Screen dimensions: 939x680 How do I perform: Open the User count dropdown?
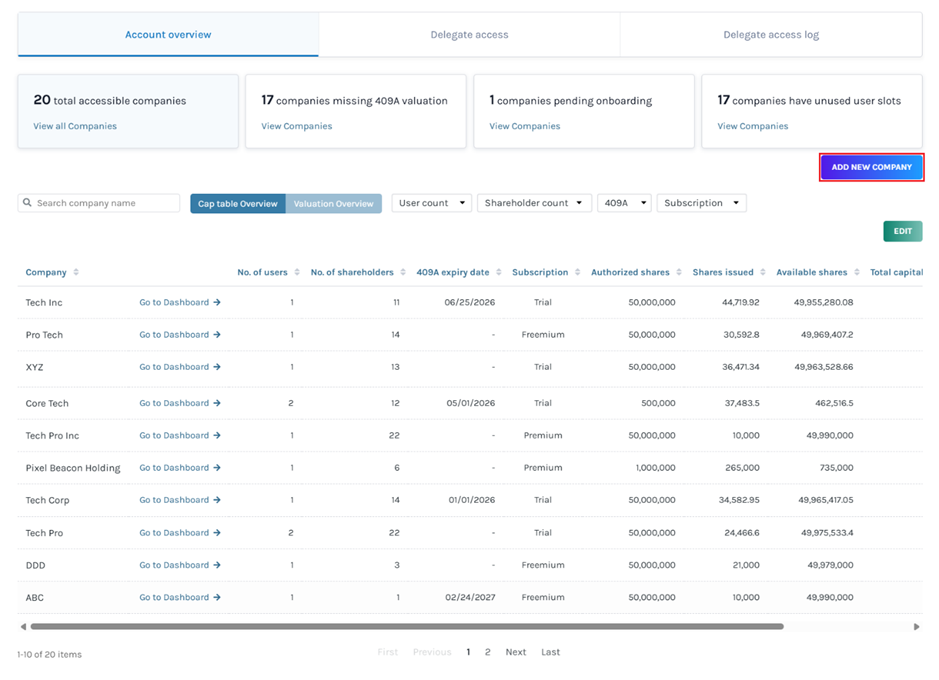[x=431, y=203]
